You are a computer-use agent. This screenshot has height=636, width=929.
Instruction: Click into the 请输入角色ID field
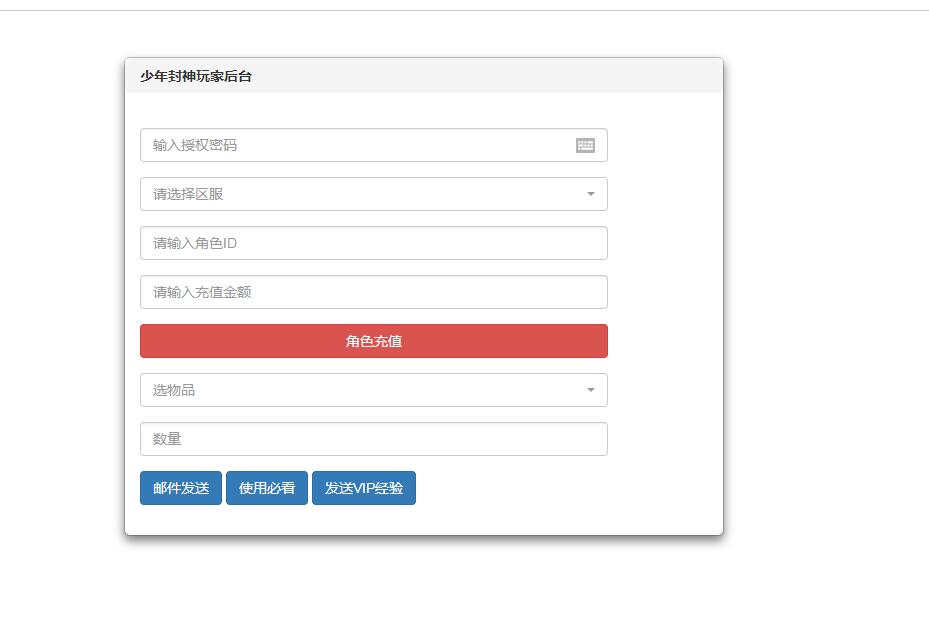373,243
